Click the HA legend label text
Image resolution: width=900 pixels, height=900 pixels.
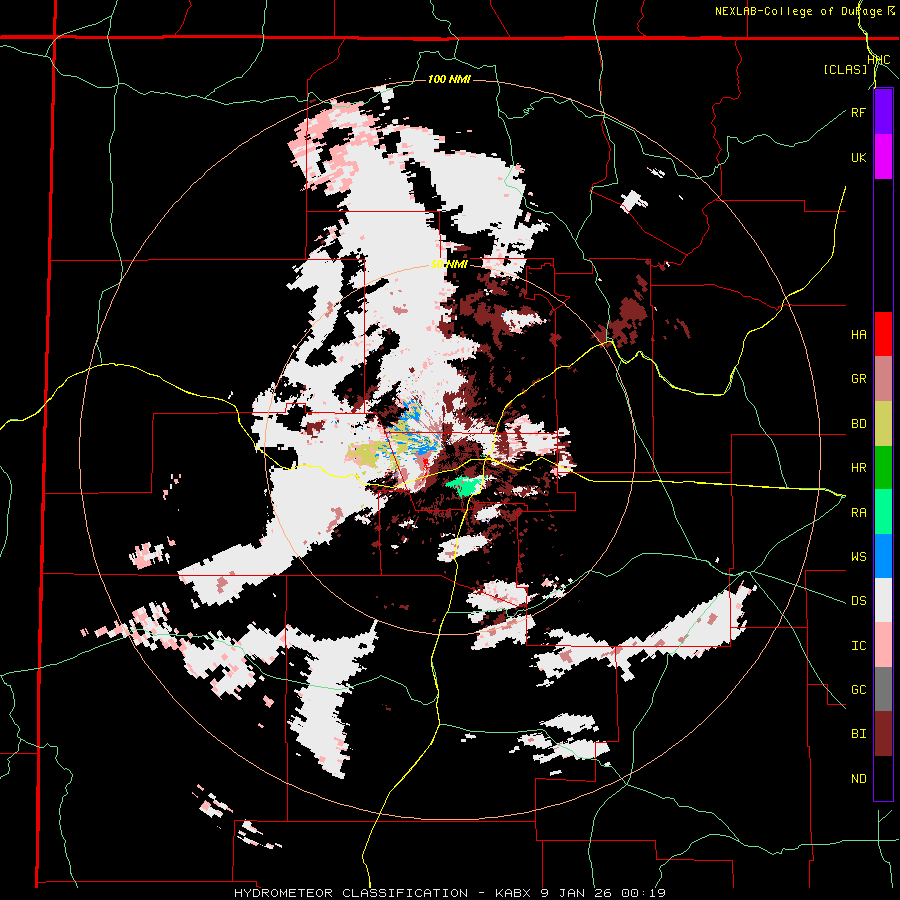click(x=859, y=335)
